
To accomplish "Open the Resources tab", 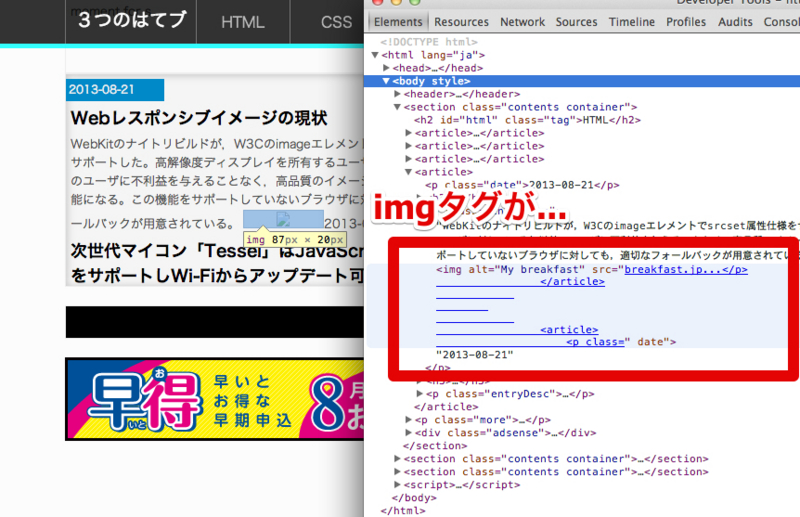I will 461,22.
